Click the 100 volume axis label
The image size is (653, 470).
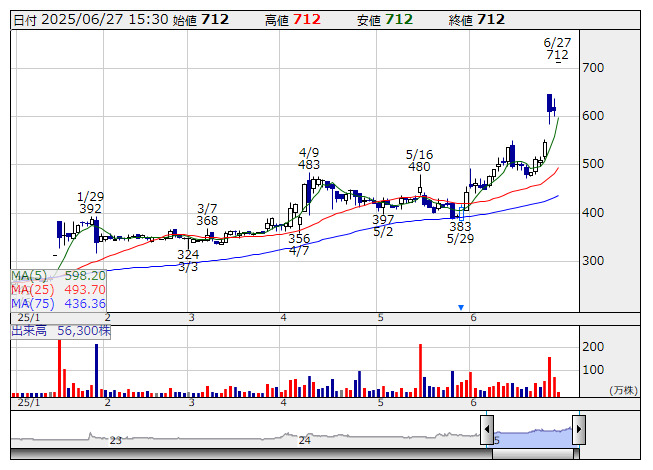pos(593,370)
